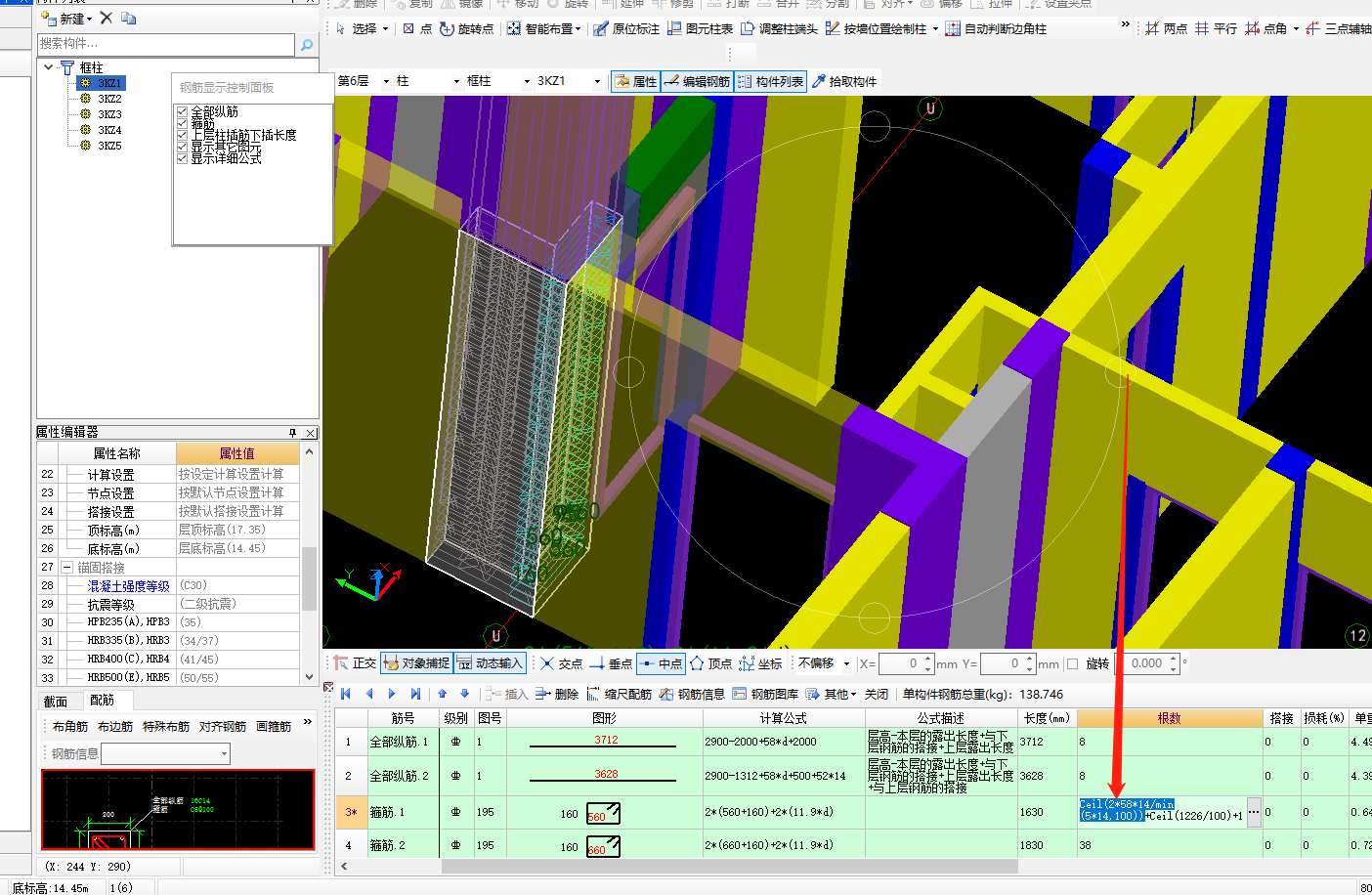
Task: Click the search magnifier icon
Action: point(306,45)
